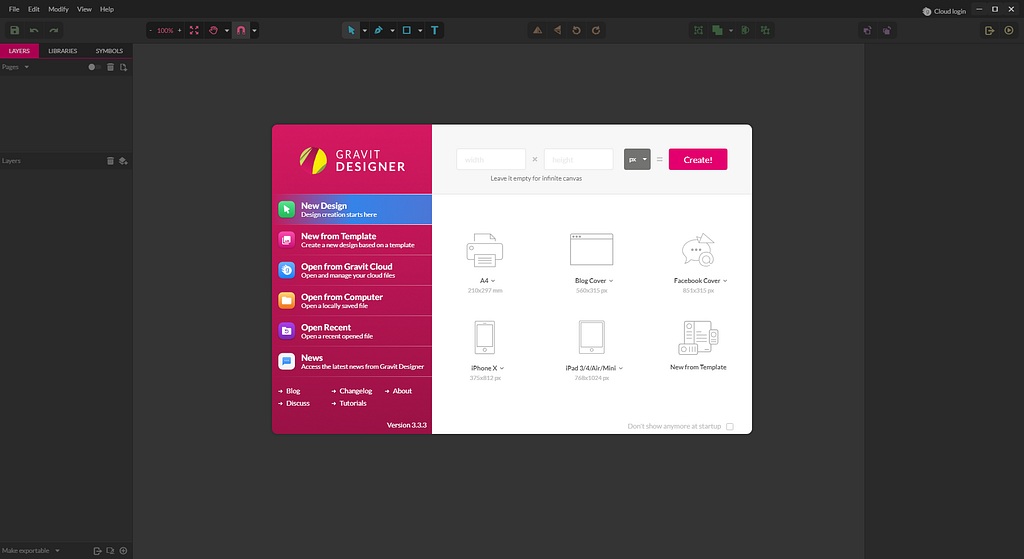The width and height of the screenshot is (1024, 559).
Task: Select the Pointer tool
Action: [351, 30]
